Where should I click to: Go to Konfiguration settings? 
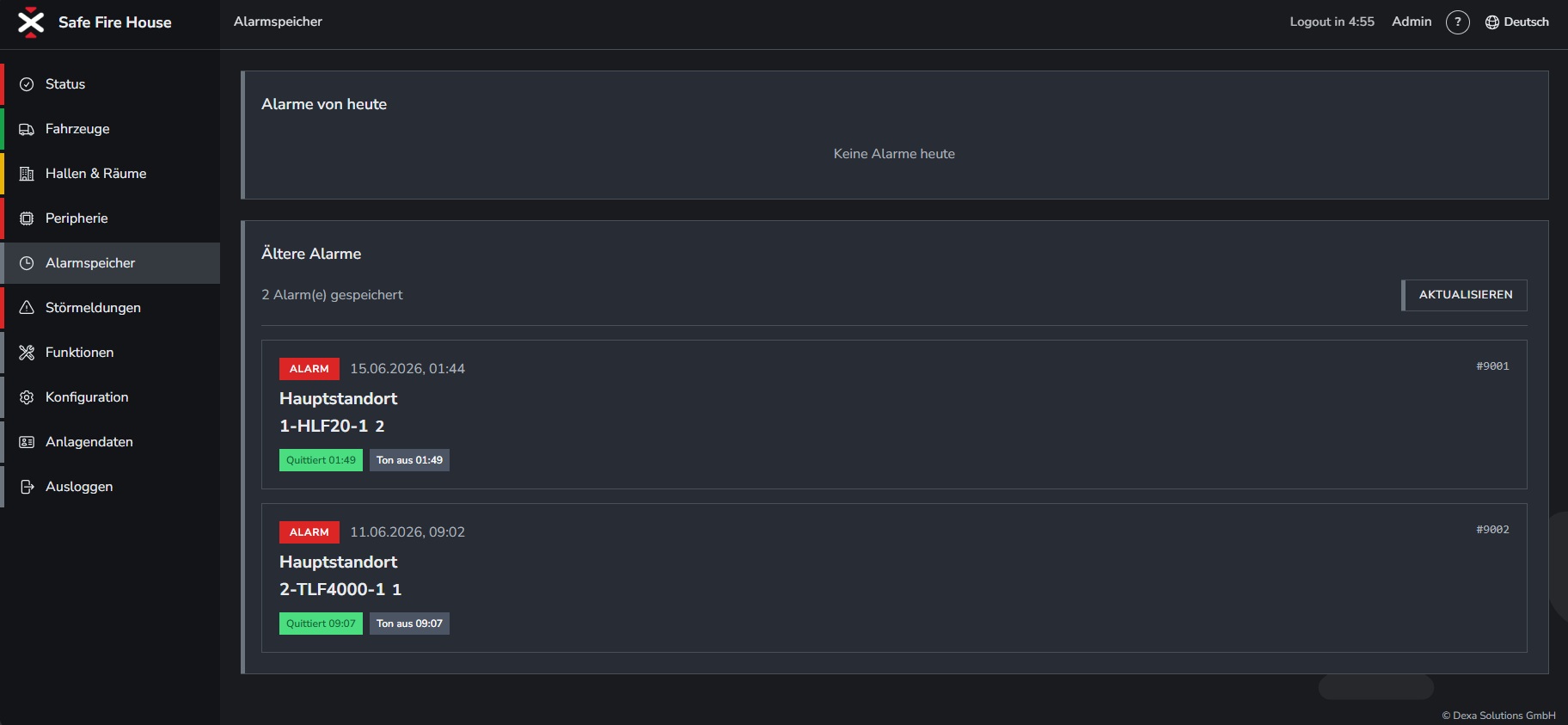pyautogui.click(x=110, y=397)
